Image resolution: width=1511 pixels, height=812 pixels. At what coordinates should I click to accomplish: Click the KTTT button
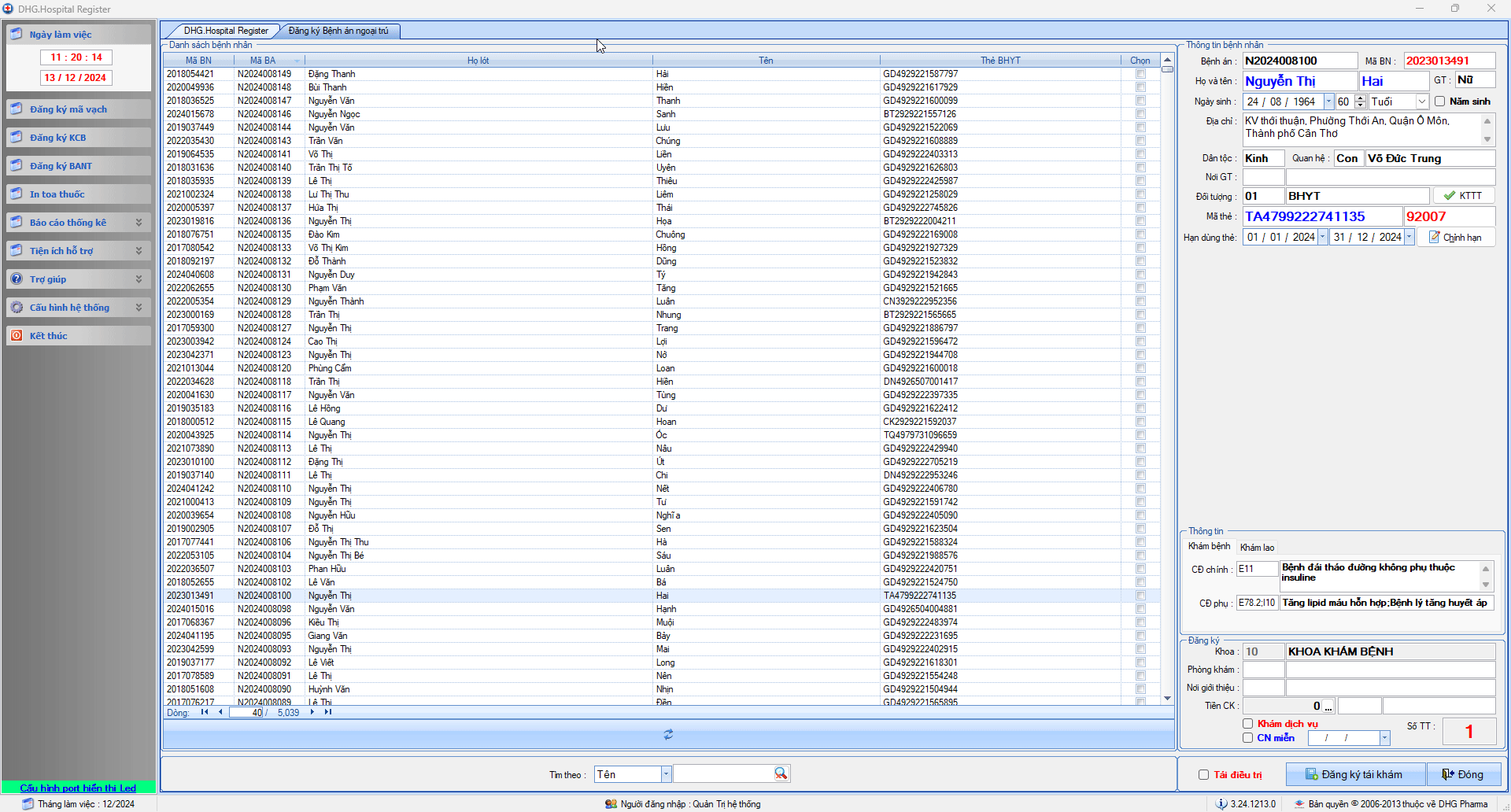click(x=1463, y=196)
